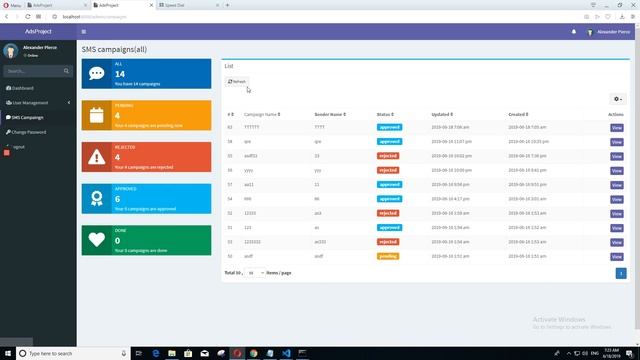Switch to the Speed Dial browser tab
The height and width of the screenshot is (360, 640).
coord(189,5)
